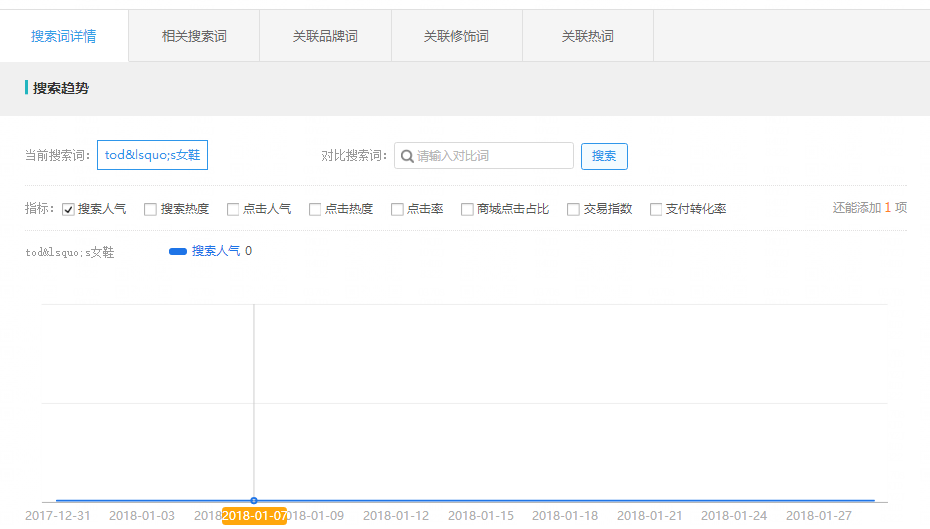Switch to the 相关搜索词 tab
Viewport: 930px width, 529px height.
194,36
